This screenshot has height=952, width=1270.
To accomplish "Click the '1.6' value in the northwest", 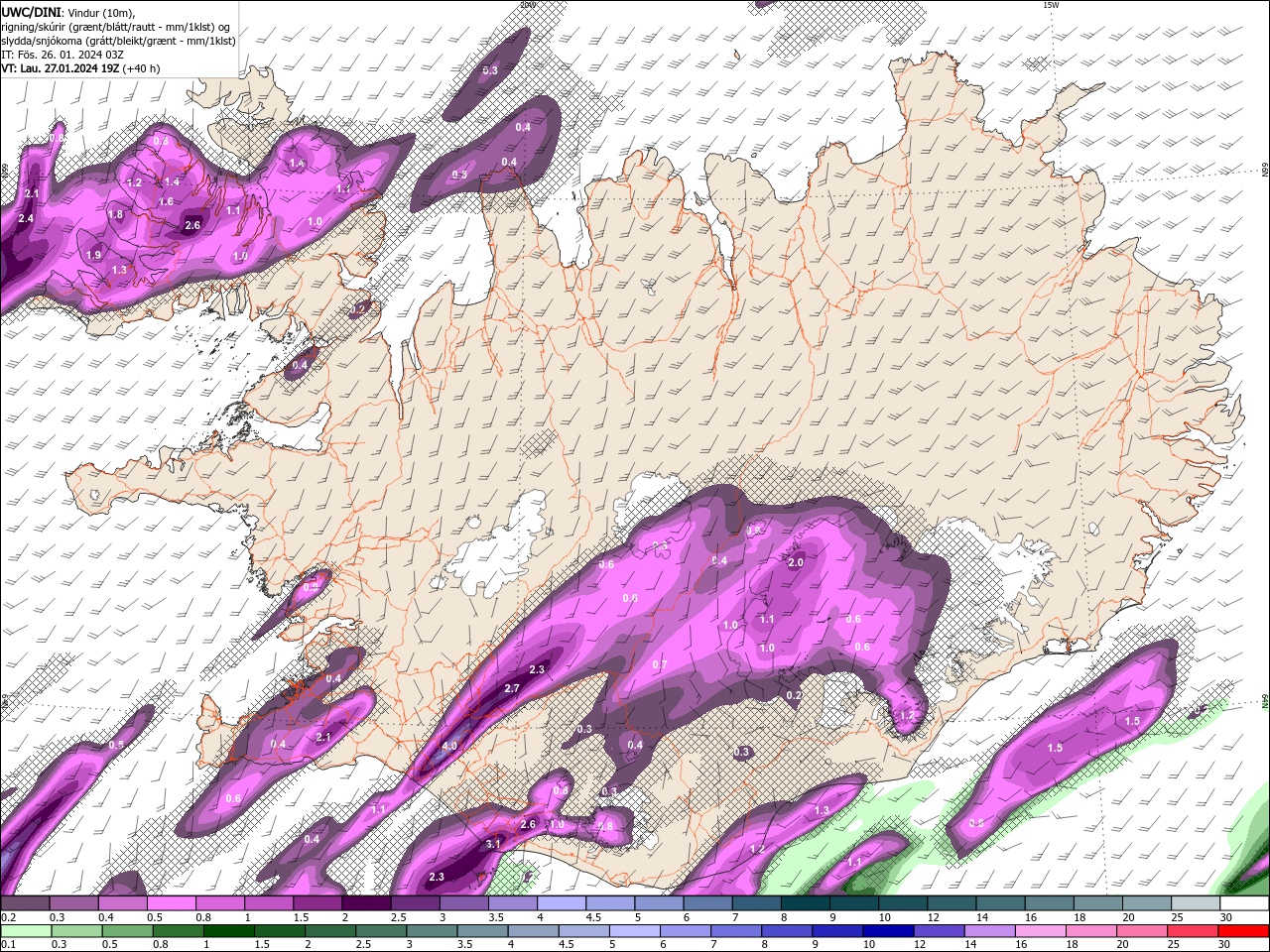I will click(166, 201).
